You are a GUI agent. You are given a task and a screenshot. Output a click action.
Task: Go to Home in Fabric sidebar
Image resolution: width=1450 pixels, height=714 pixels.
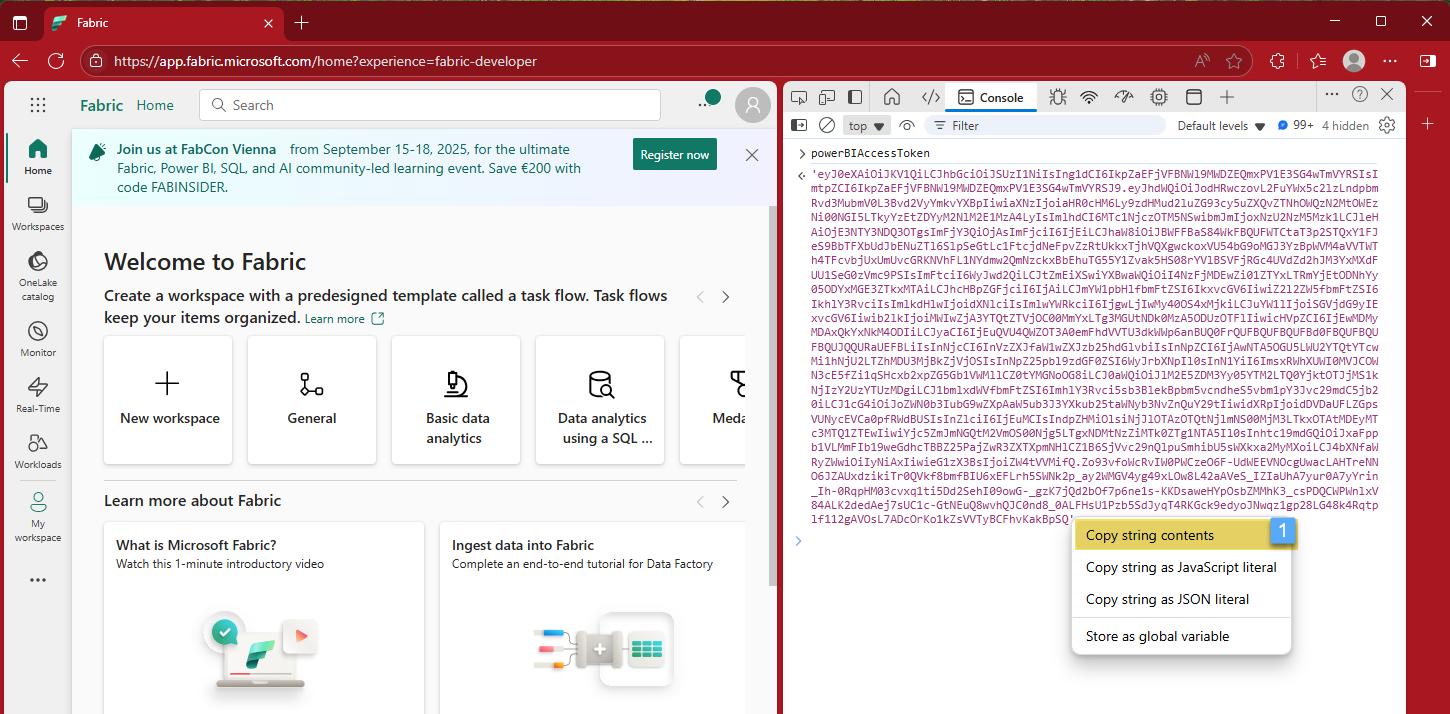coord(38,157)
